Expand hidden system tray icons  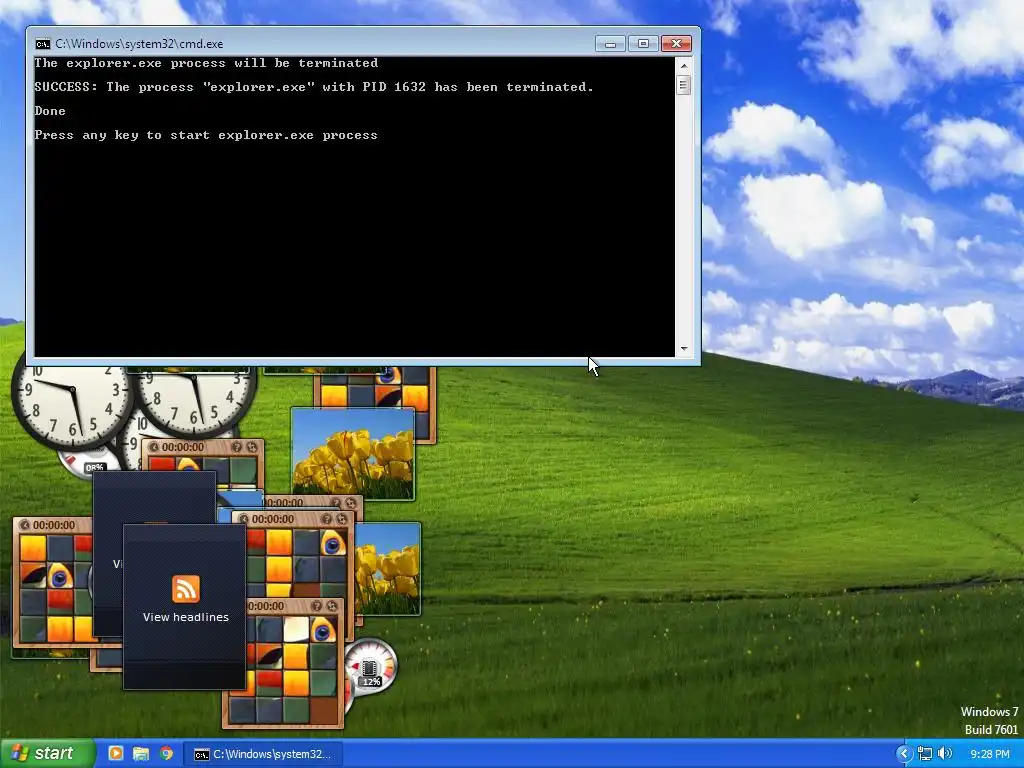[x=904, y=754]
